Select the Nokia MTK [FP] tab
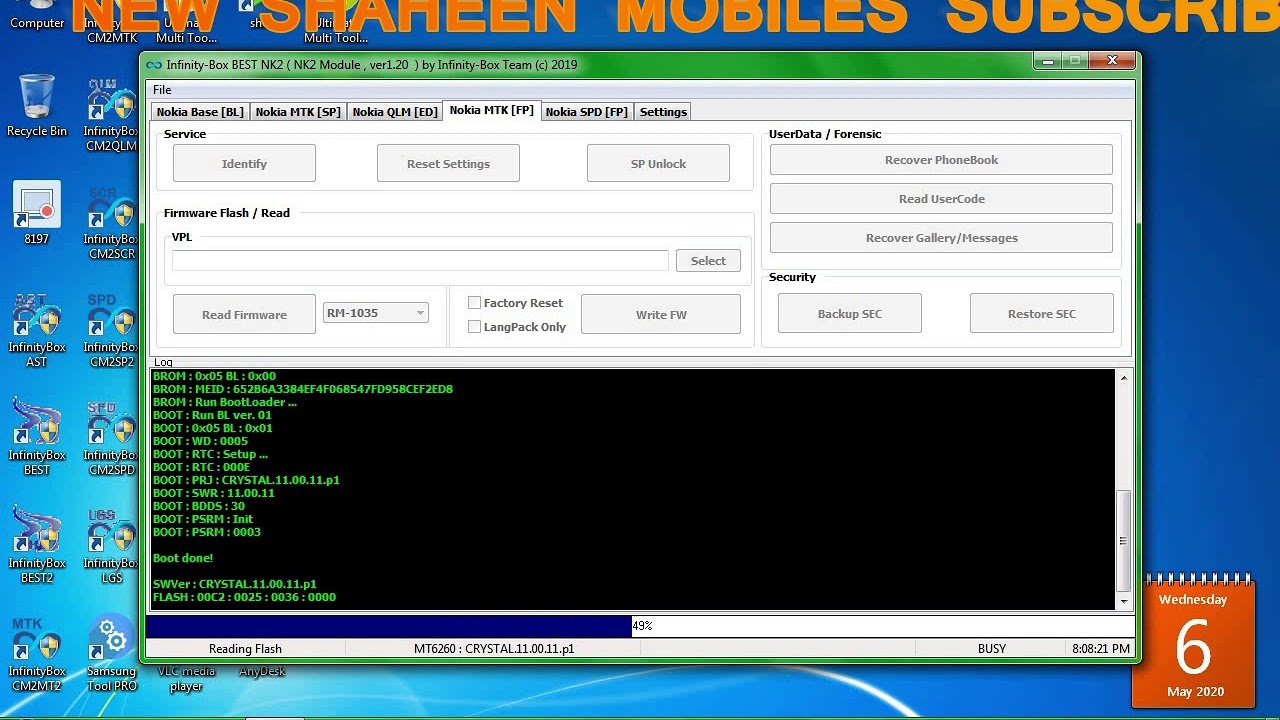 pyautogui.click(x=491, y=110)
